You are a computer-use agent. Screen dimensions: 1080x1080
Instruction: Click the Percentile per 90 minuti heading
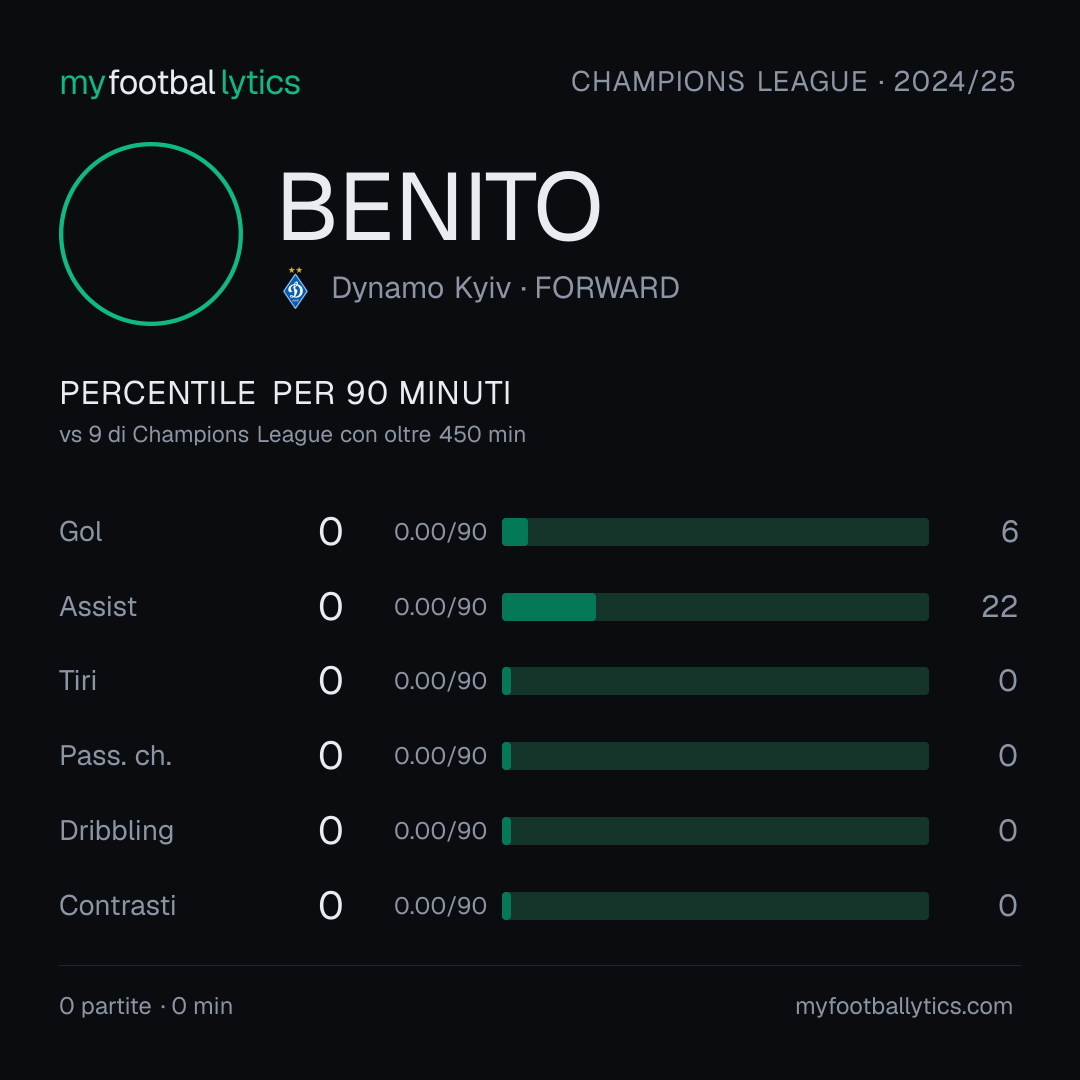coord(285,393)
